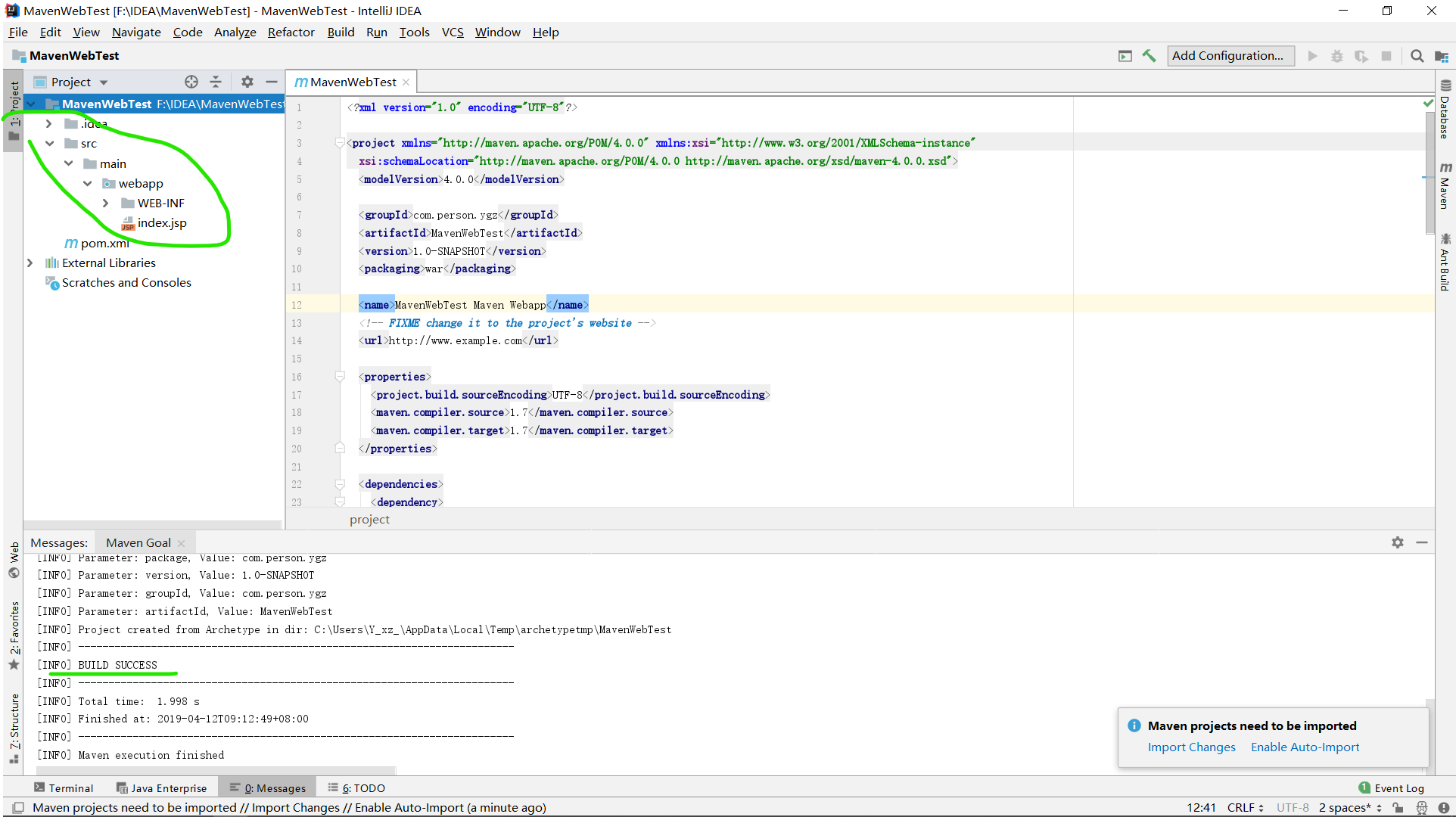Screen dimensions: 1456x817
Task: Expand External Libraries in the Project panel
Action: pyautogui.click(x=30, y=262)
